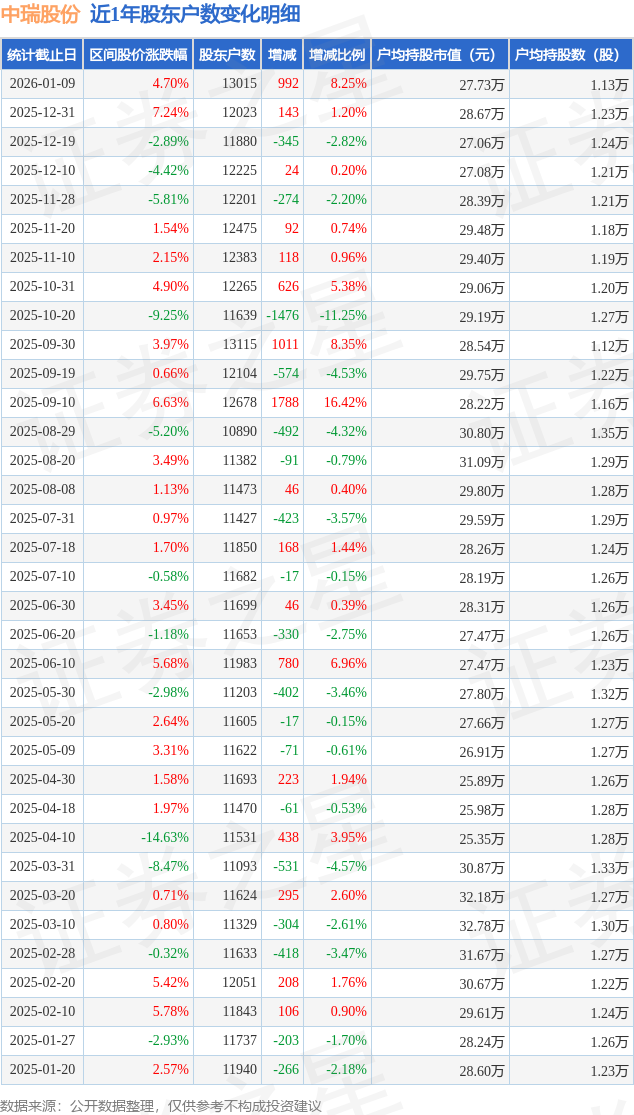Click the -14.63% price change value
The image size is (634, 1115).
[165, 837]
